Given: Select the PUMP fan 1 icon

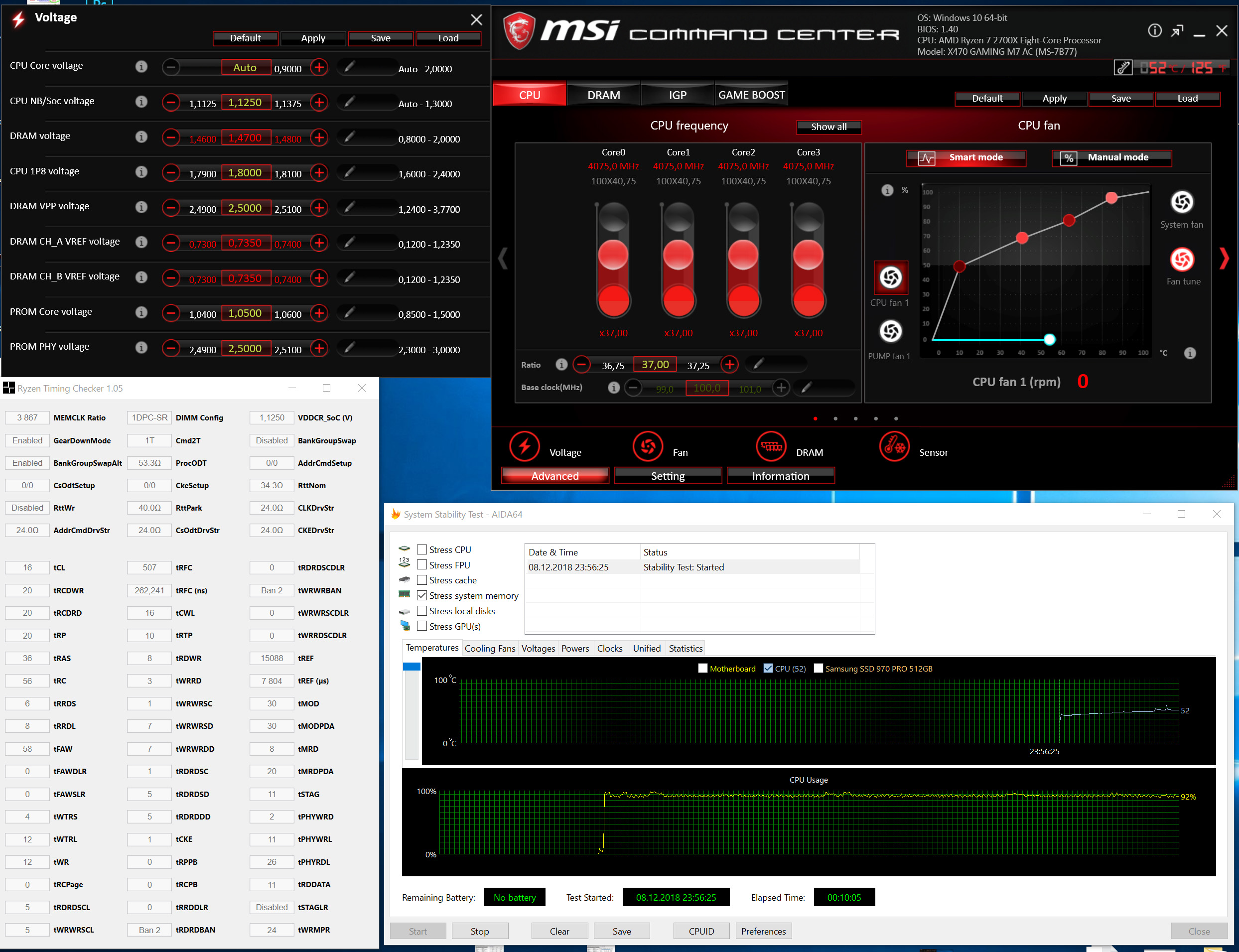Looking at the screenshot, I should pos(890,331).
